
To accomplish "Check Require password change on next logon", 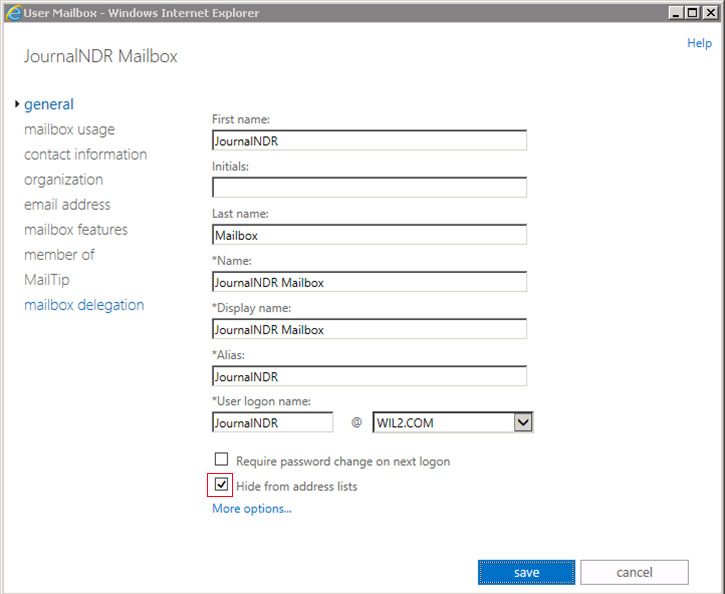I will pos(221,459).
